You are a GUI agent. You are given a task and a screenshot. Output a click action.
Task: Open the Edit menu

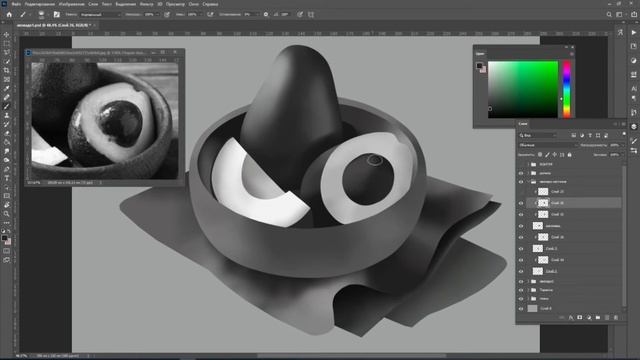tap(40, 4)
